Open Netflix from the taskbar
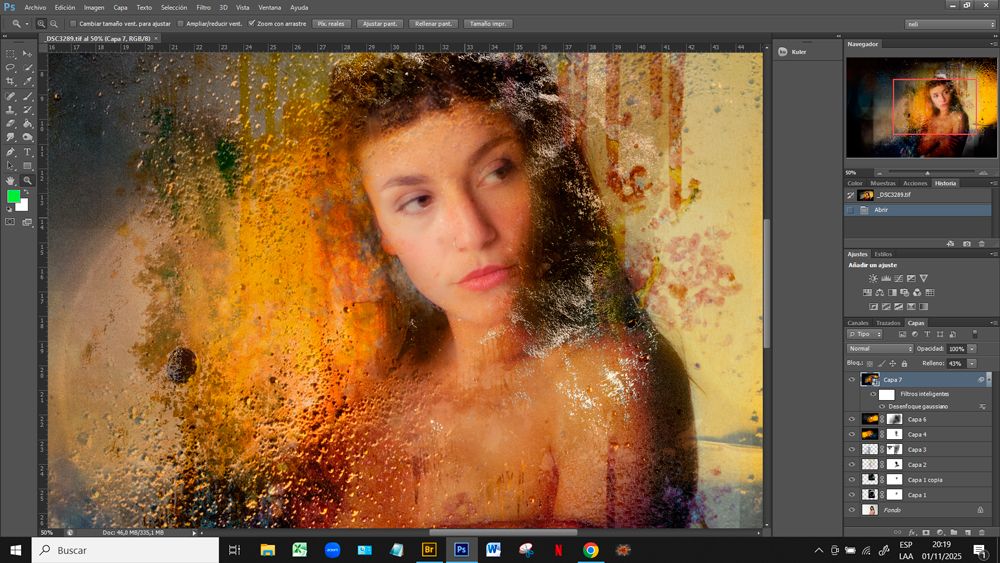The width and height of the screenshot is (1000, 563). coord(558,550)
